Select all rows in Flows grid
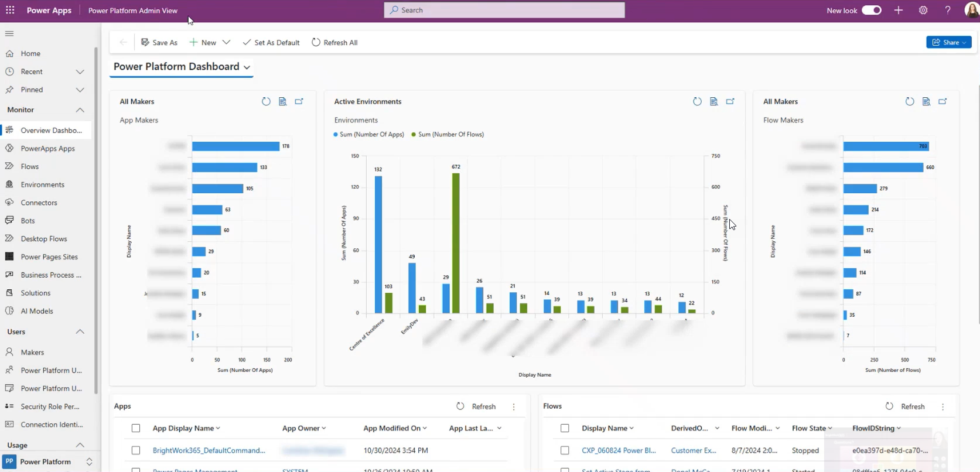Image resolution: width=980 pixels, height=472 pixels. point(565,427)
